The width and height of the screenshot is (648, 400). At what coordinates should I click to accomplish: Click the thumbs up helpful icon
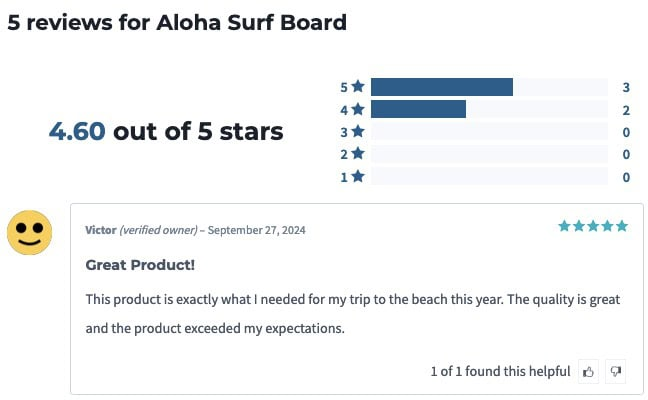[x=589, y=372]
